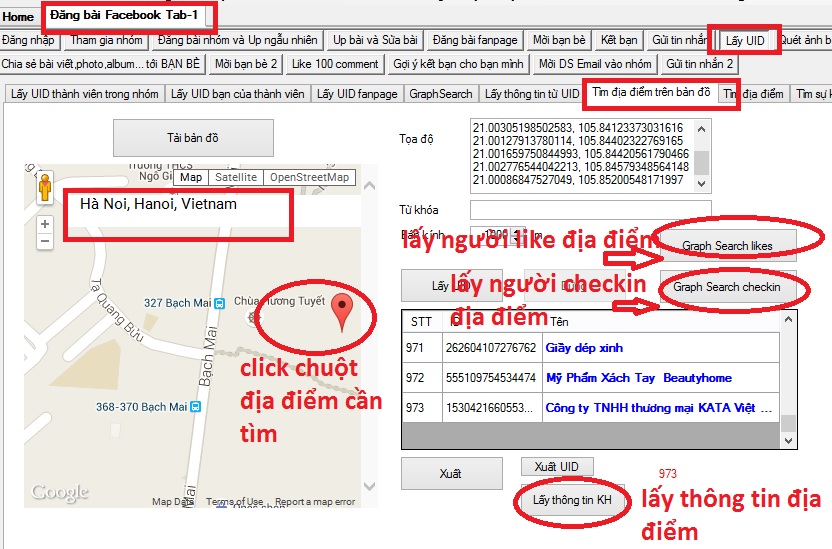Image resolution: width=832 pixels, height=549 pixels.
Task: Open Đăng bài nhóm và Up ngẫu nhiên tab
Action: [x=238, y=40]
